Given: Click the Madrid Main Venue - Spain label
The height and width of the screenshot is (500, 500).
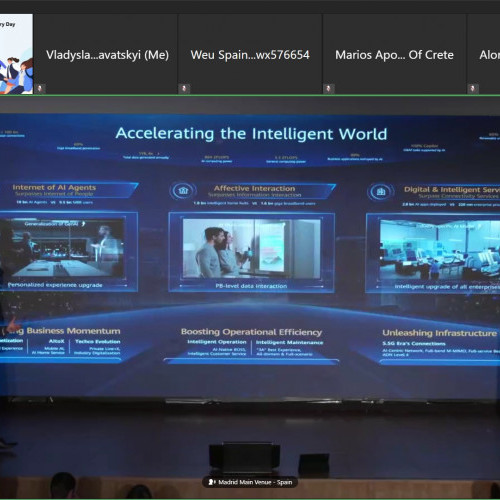Looking at the screenshot, I should [x=255, y=482].
